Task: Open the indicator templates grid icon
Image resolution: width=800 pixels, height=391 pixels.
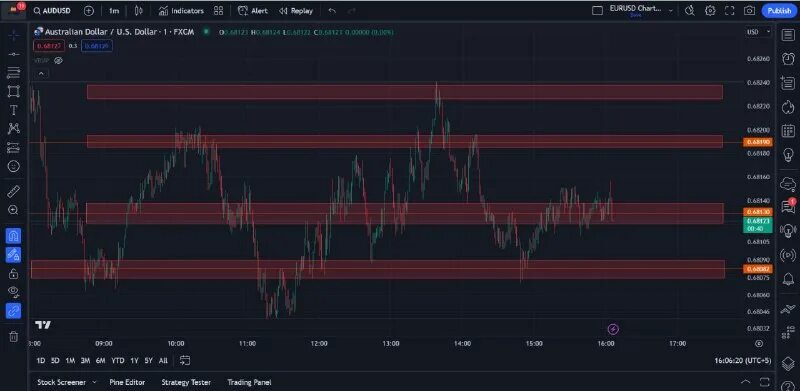Action: click(218, 11)
